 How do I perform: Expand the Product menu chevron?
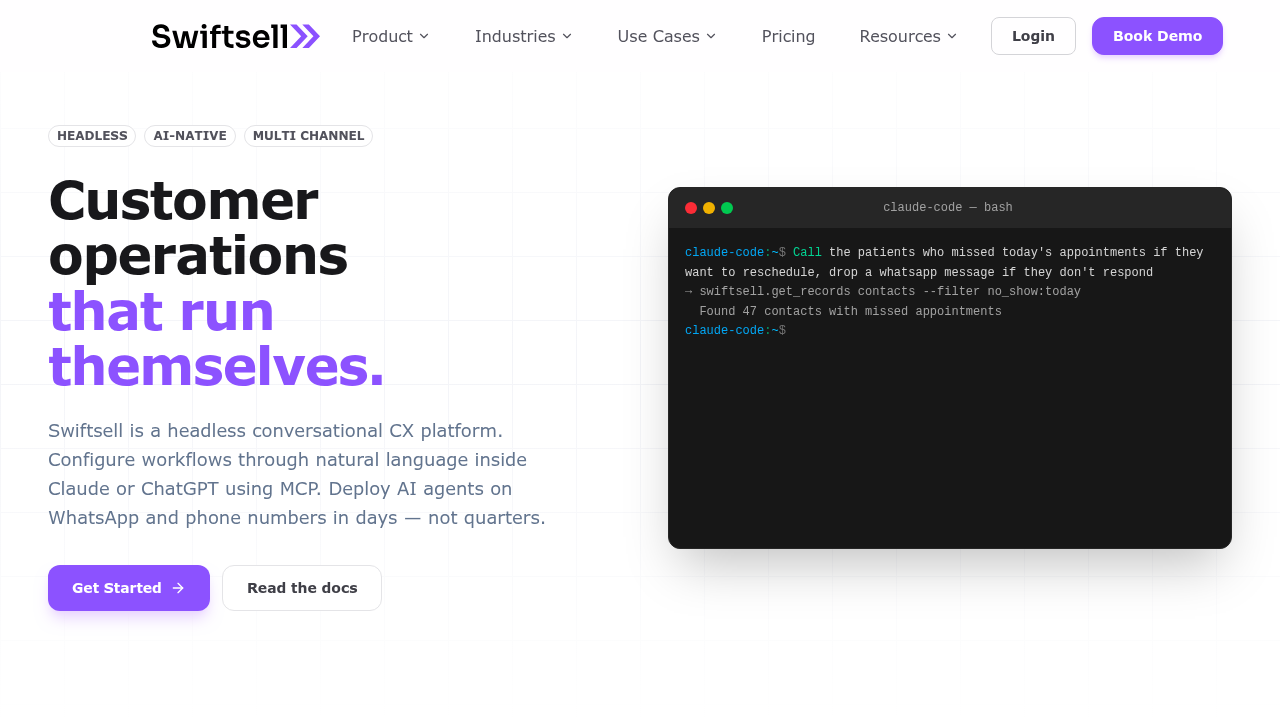point(424,36)
